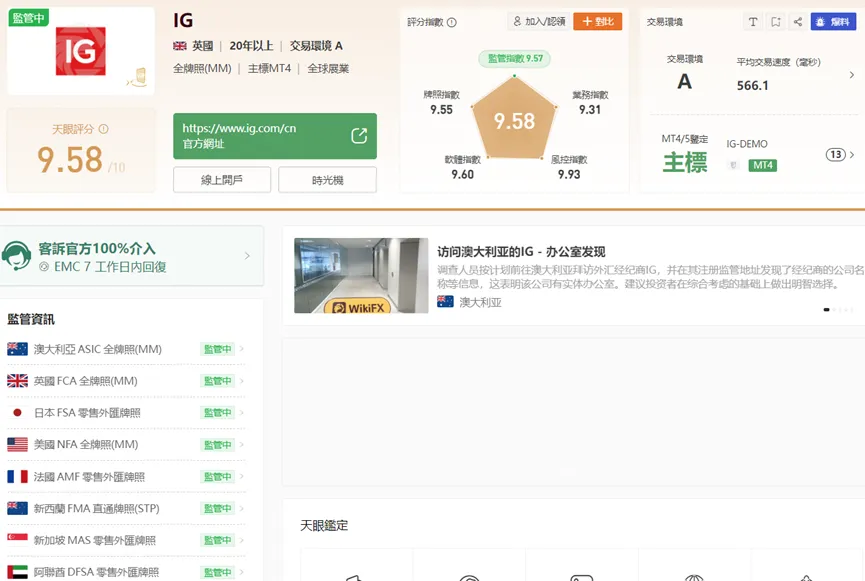Click the IG broker logo
Screen dimensions: 865x581
pos(81,51)
